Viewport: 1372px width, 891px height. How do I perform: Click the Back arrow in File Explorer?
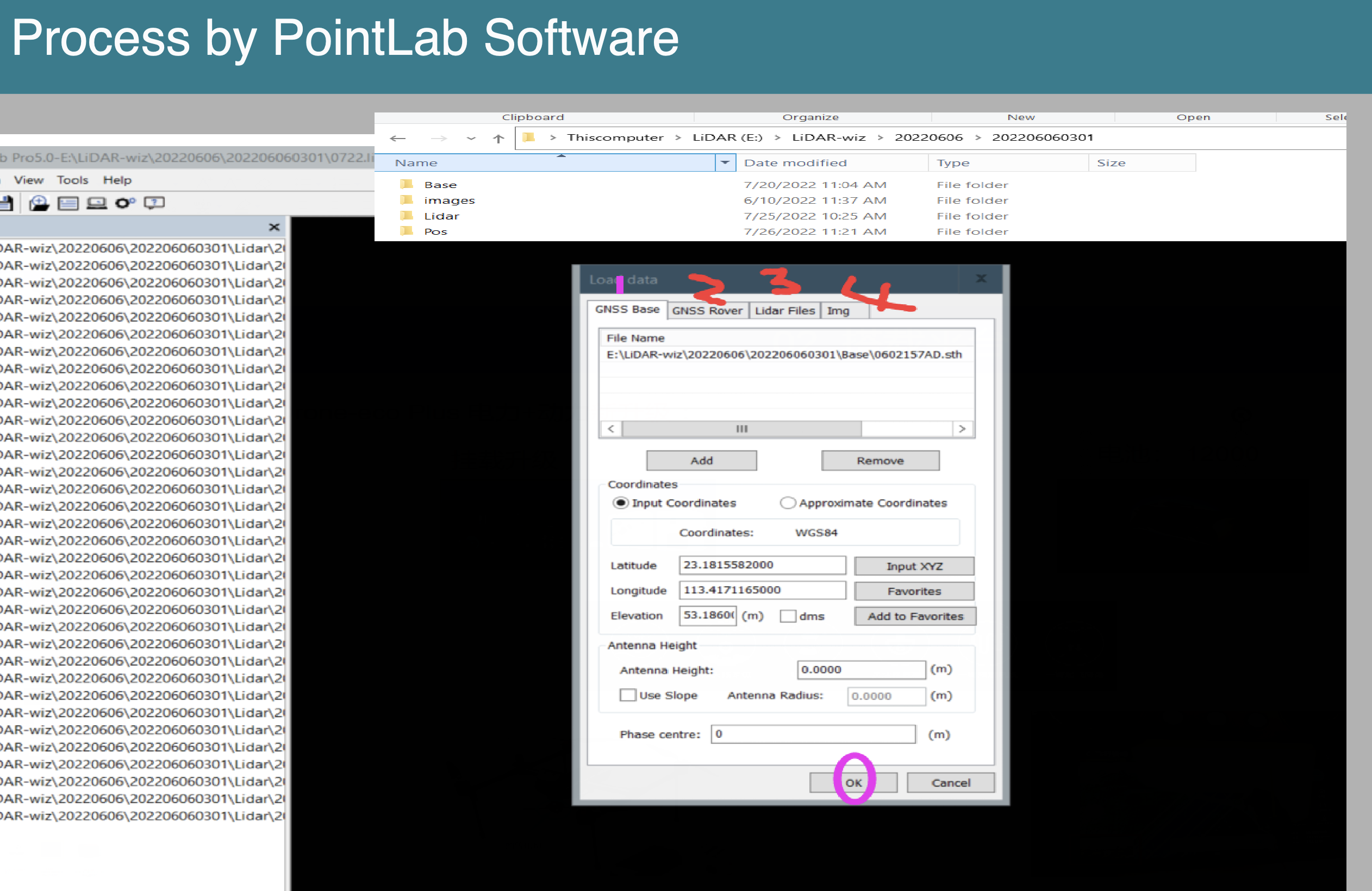[x=398, y=139]
